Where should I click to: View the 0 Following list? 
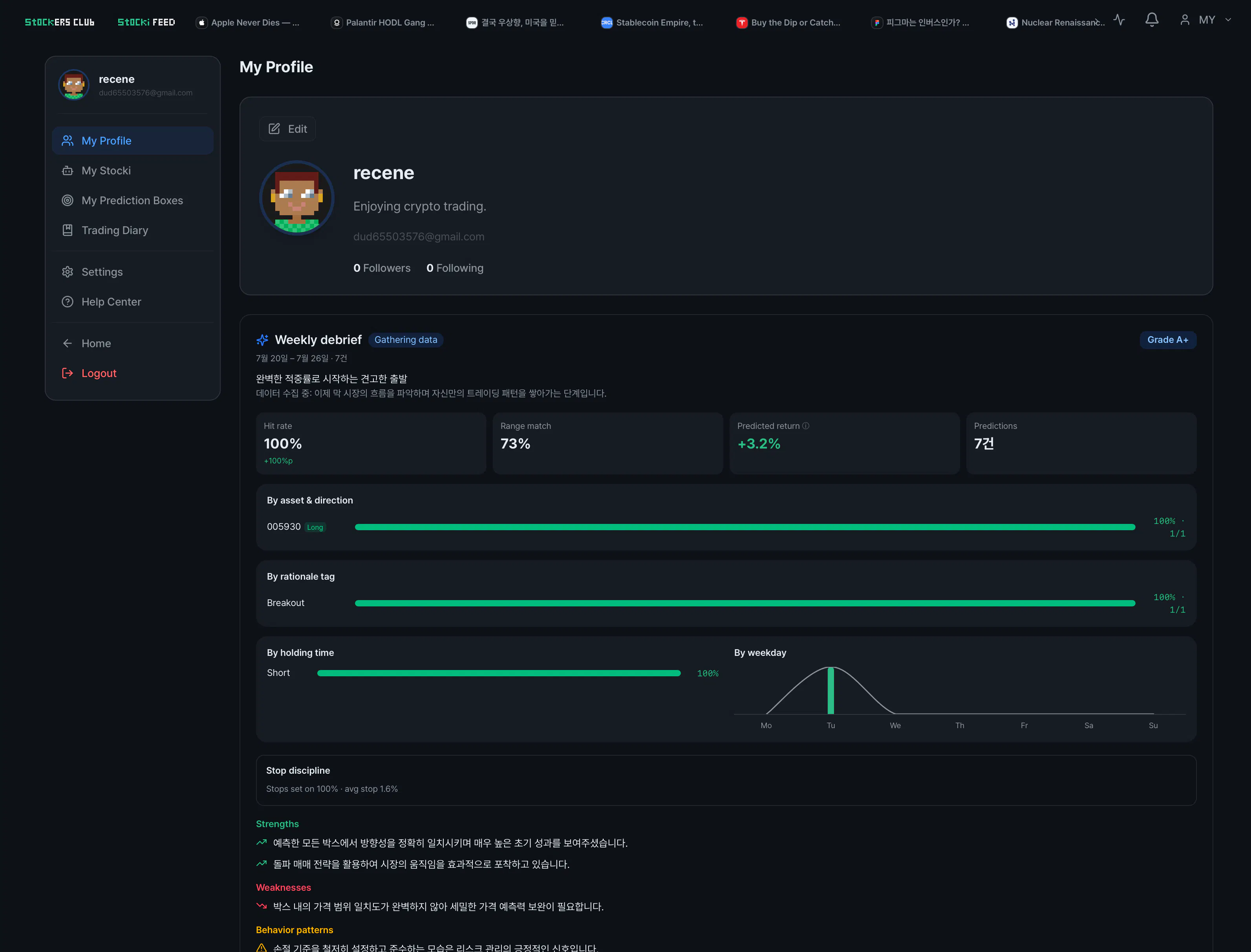click(455, 268)
